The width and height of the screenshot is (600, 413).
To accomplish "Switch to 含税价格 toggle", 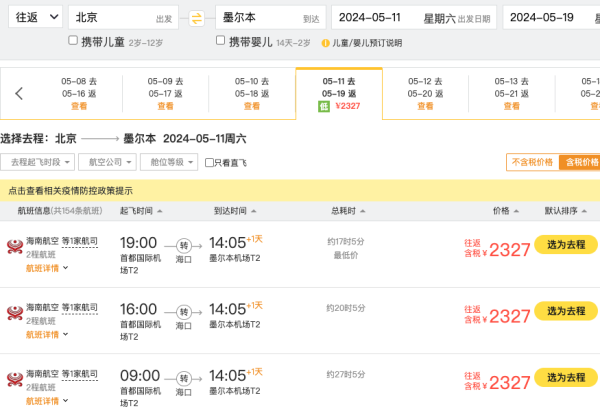I will pyautogui.click(x=582, y=162).
